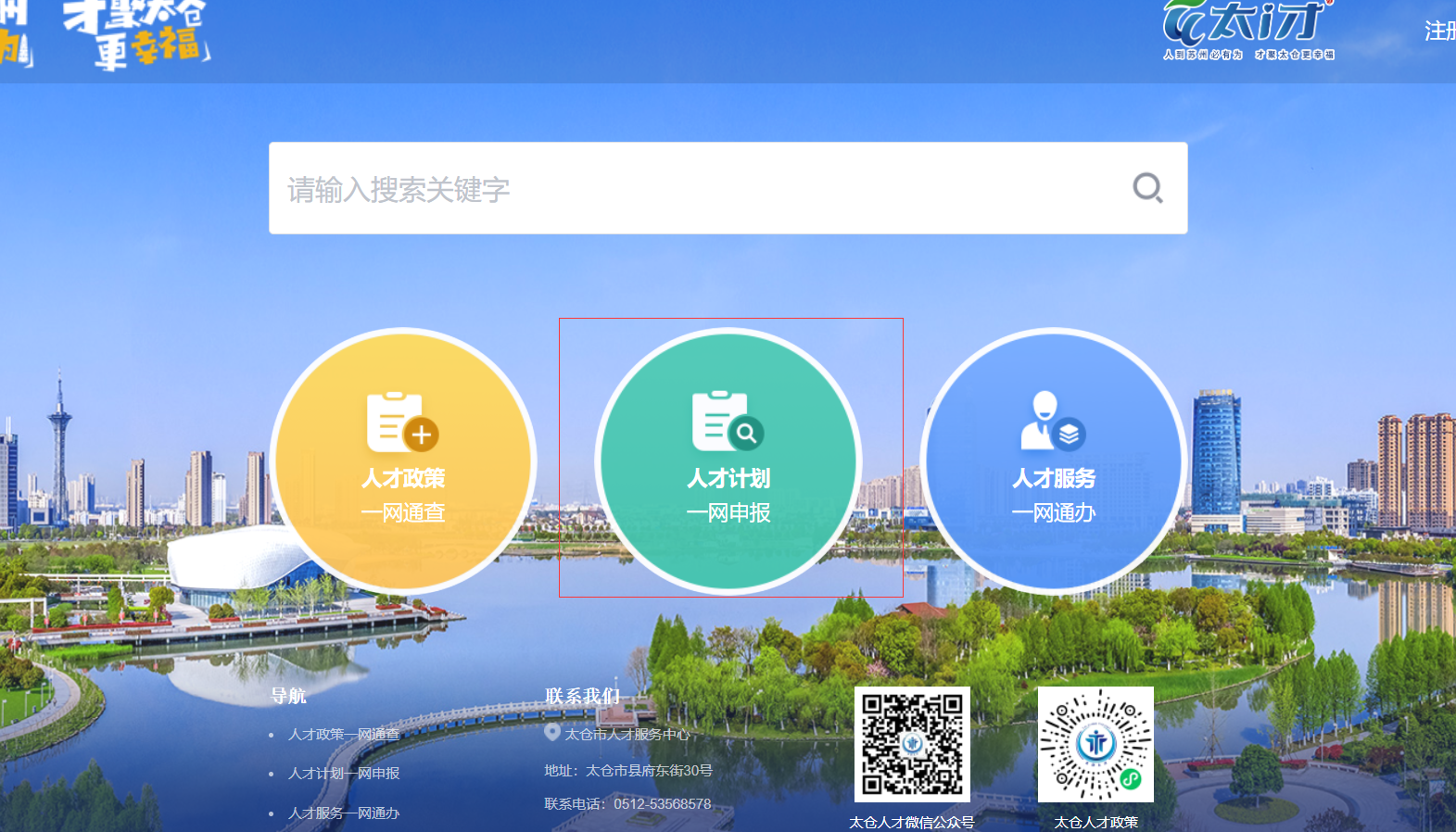Screen dimensions: 1456x832
Task: Click the 注册 link in the header
Action: pyautogui.click(x=1440, y=32)
